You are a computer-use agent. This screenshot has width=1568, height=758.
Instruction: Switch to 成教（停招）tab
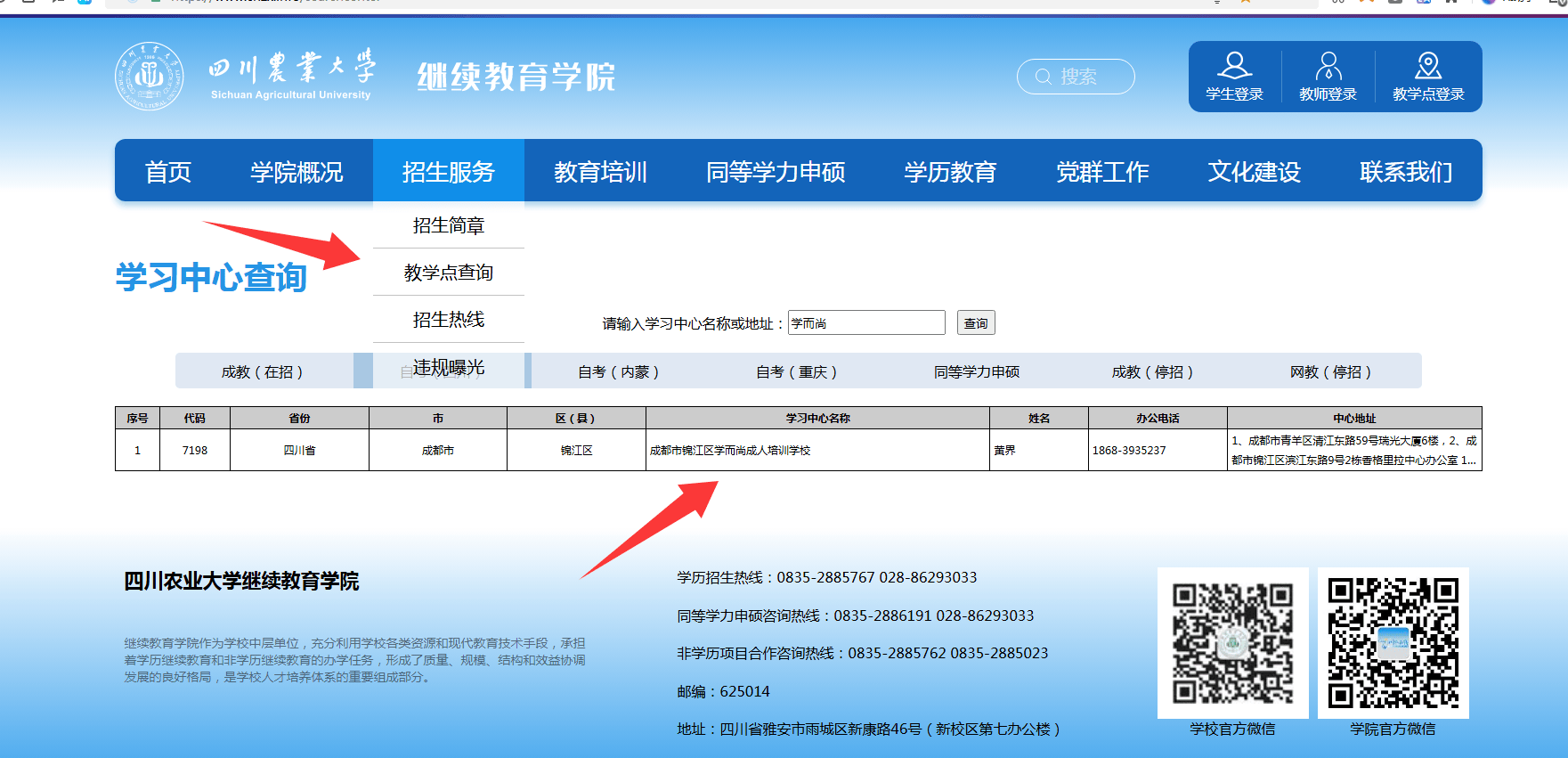pos(1153,371)
